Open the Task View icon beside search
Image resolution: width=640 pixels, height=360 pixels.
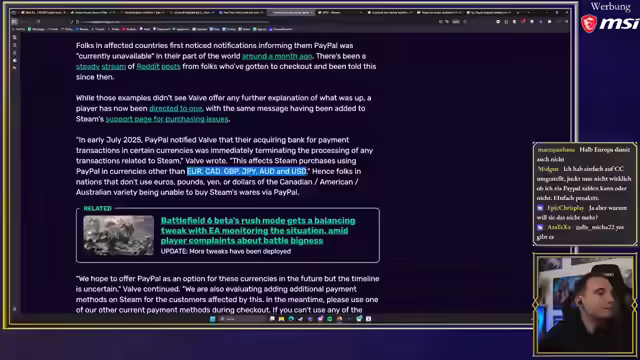click(272, 319)
